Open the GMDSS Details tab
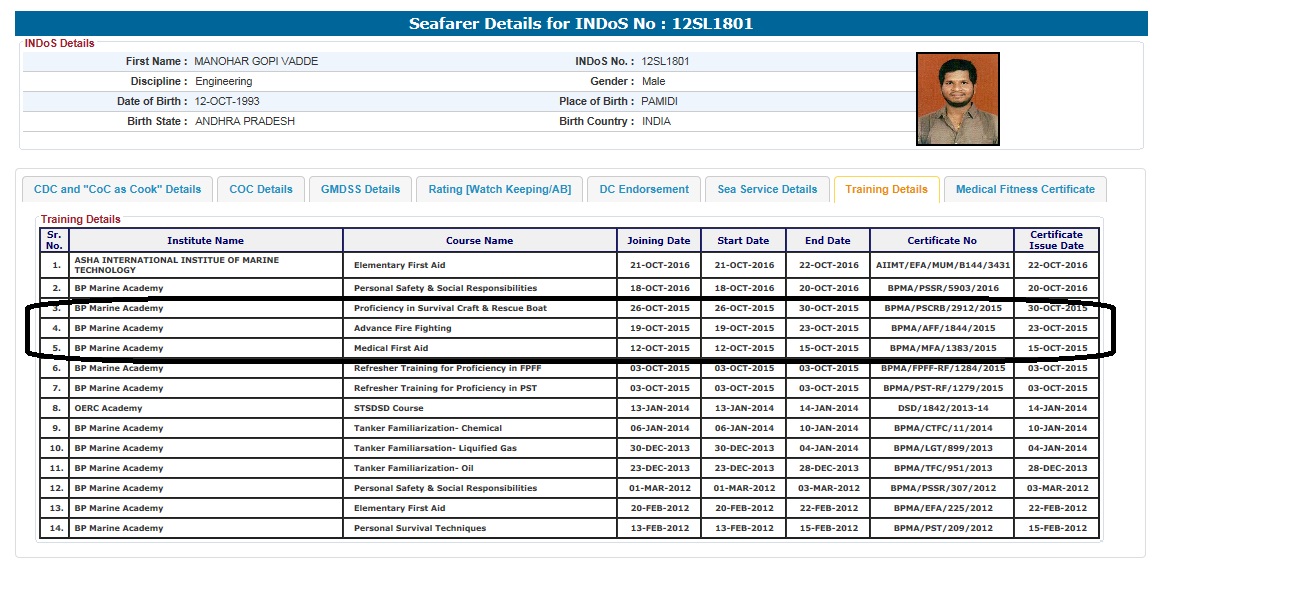The width and height of the screenshot is (1304, 591). [360, 189]
